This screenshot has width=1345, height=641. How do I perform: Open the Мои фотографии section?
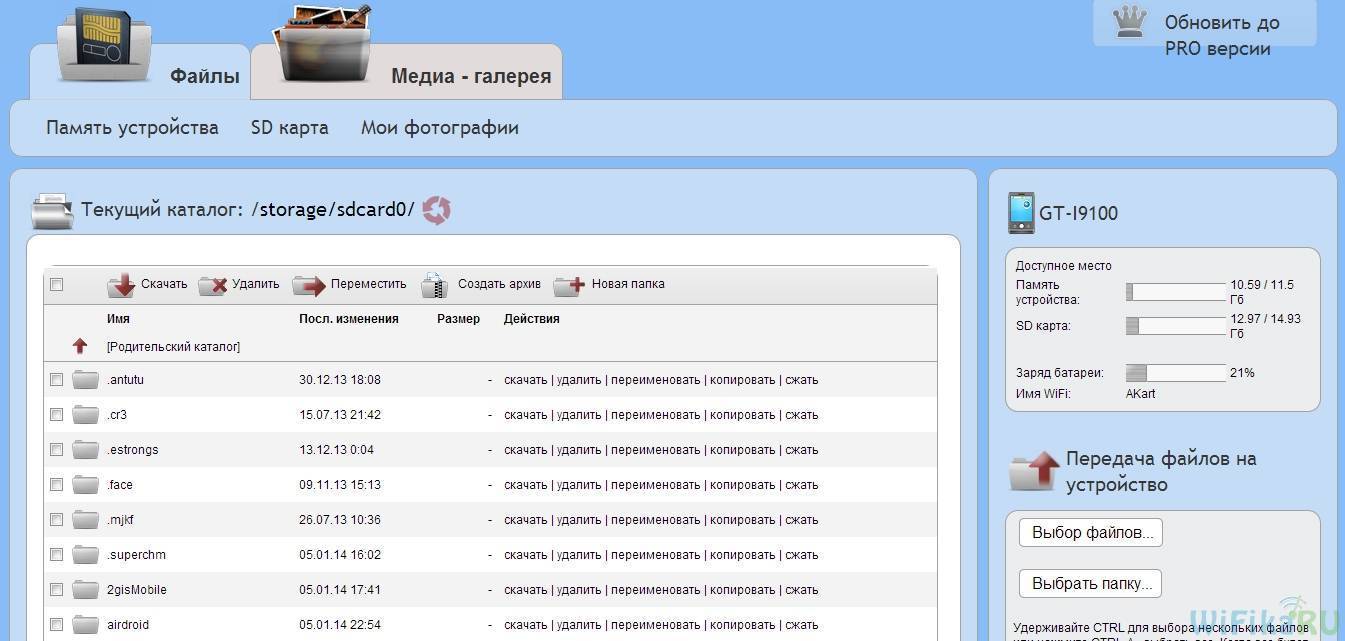pyautogui.click(x=439, y=128)
